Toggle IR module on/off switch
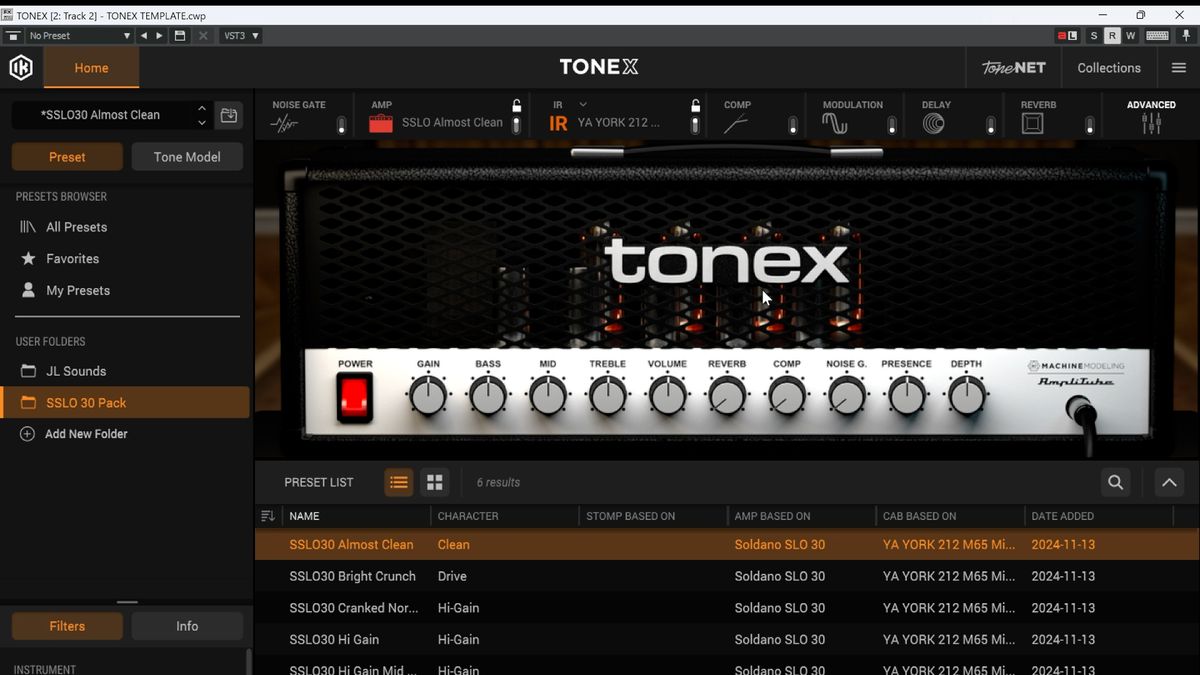The height and width of the screenshot is (675, 1200). (695, 125)
